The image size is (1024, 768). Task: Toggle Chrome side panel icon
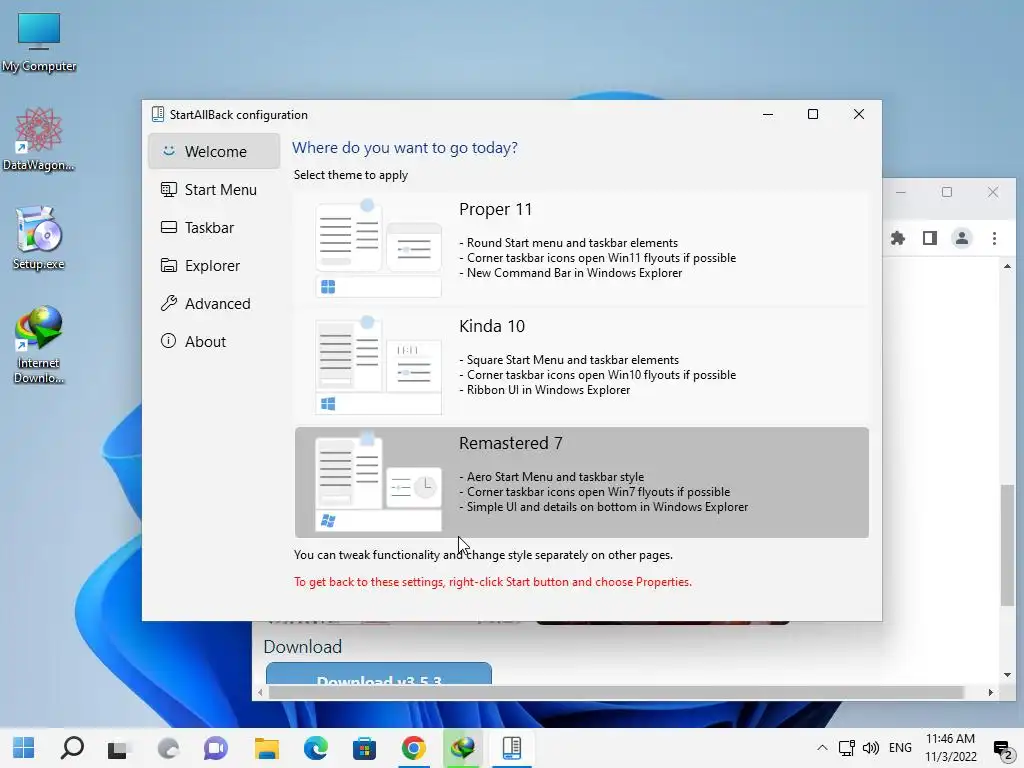coord(930,238)
